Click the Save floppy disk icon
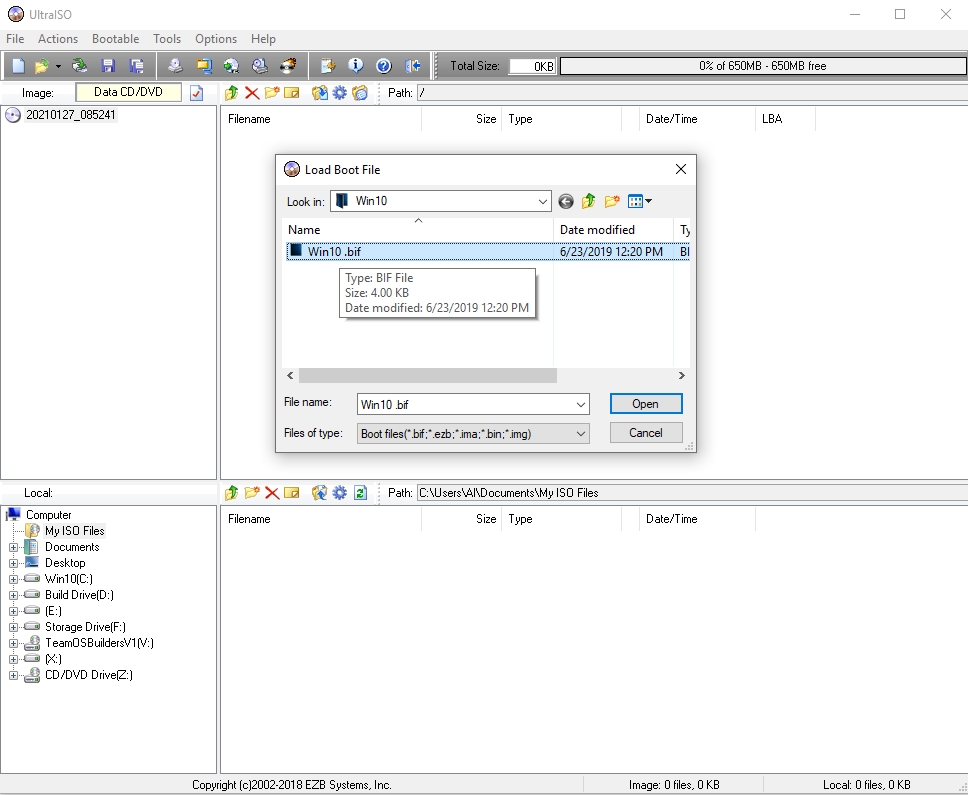Screen dimensions: 968x795 click(x=108, y=65)
